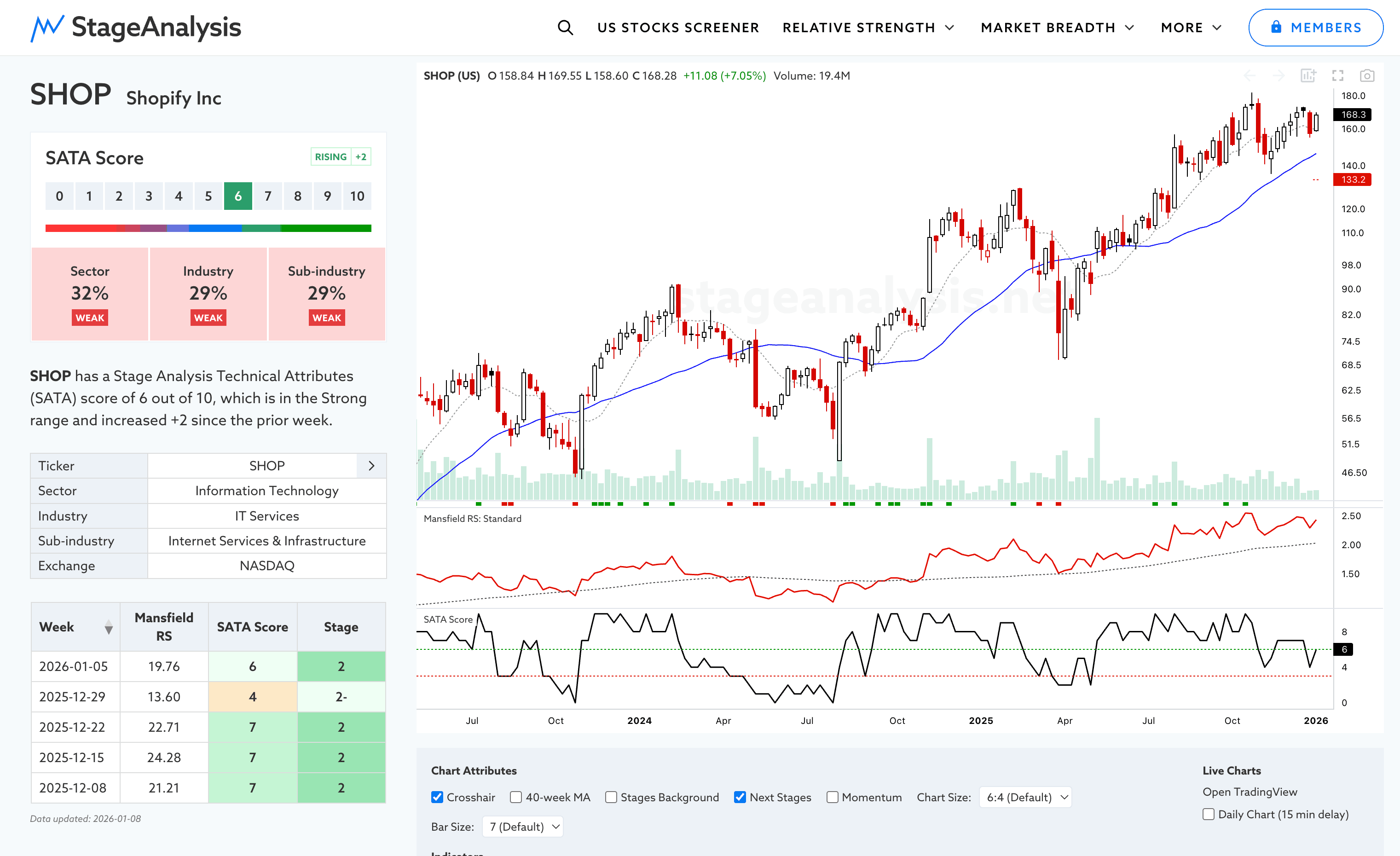
Task: Click the Members button
Action: coord(1315,27)
